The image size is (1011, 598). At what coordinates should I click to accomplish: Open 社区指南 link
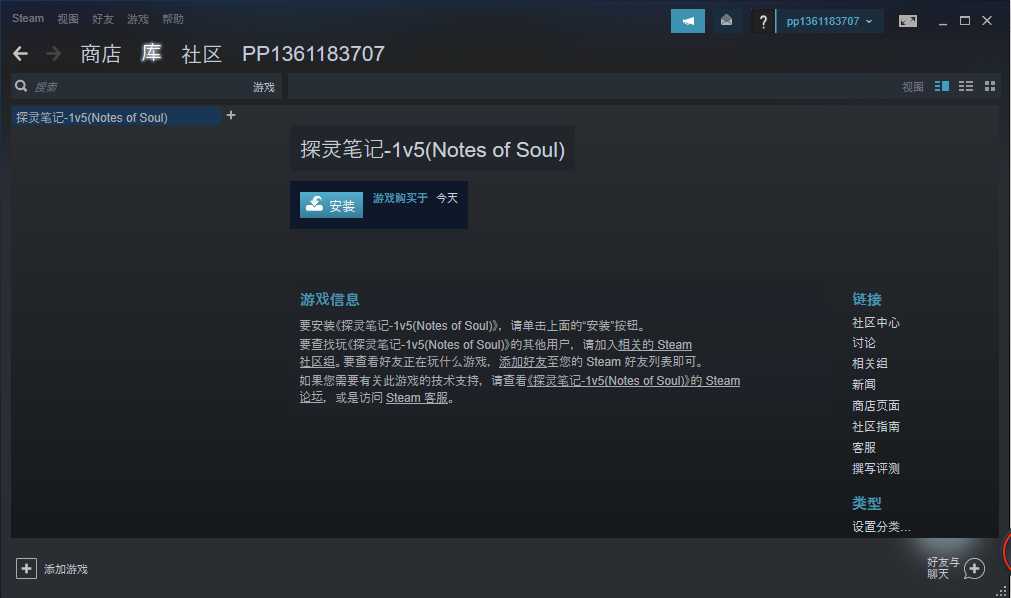coord(876,426)
